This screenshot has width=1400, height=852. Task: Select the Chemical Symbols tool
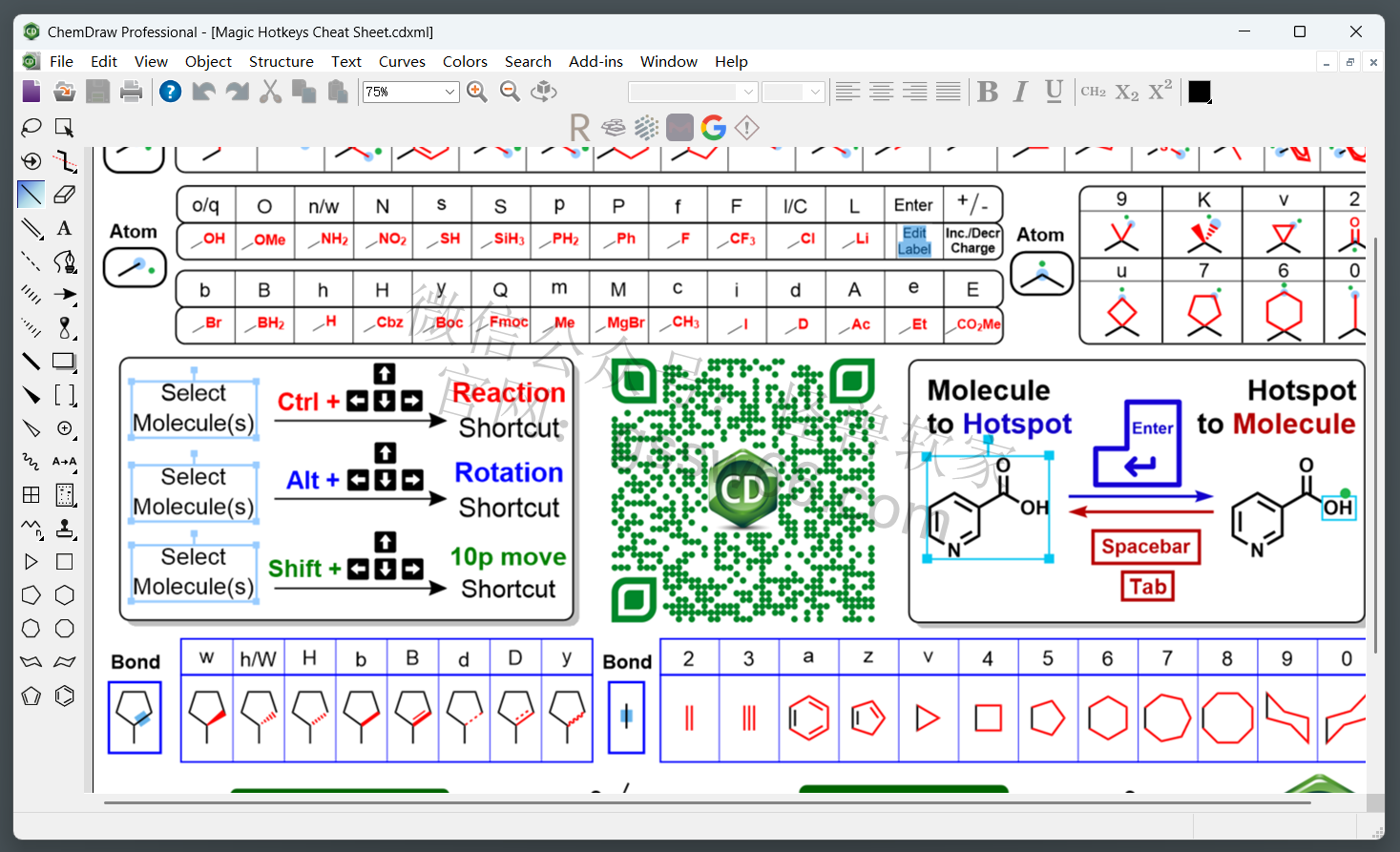[x=64, y=428]
